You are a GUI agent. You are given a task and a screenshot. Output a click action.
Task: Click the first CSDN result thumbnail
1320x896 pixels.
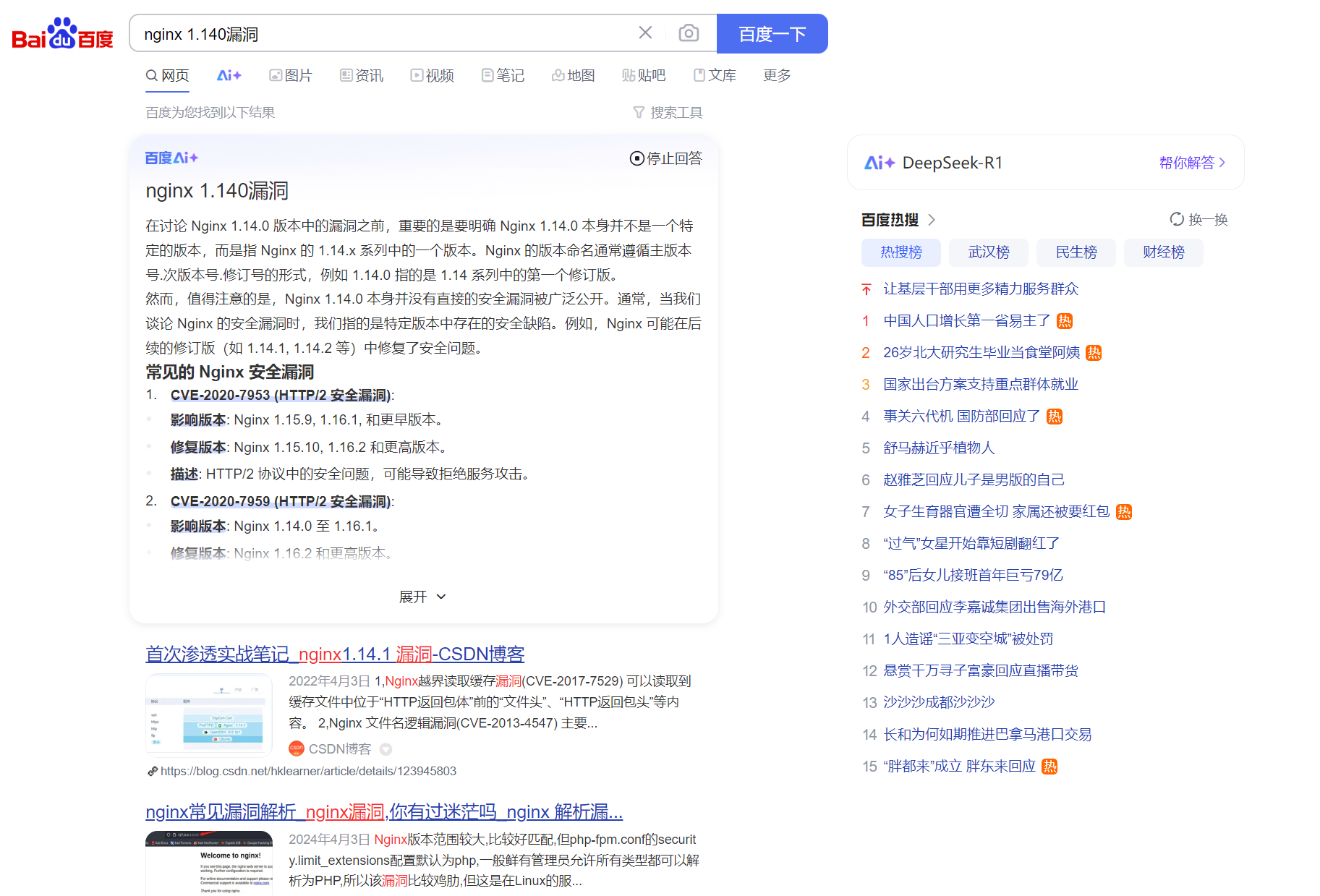(x=209, y=714)
